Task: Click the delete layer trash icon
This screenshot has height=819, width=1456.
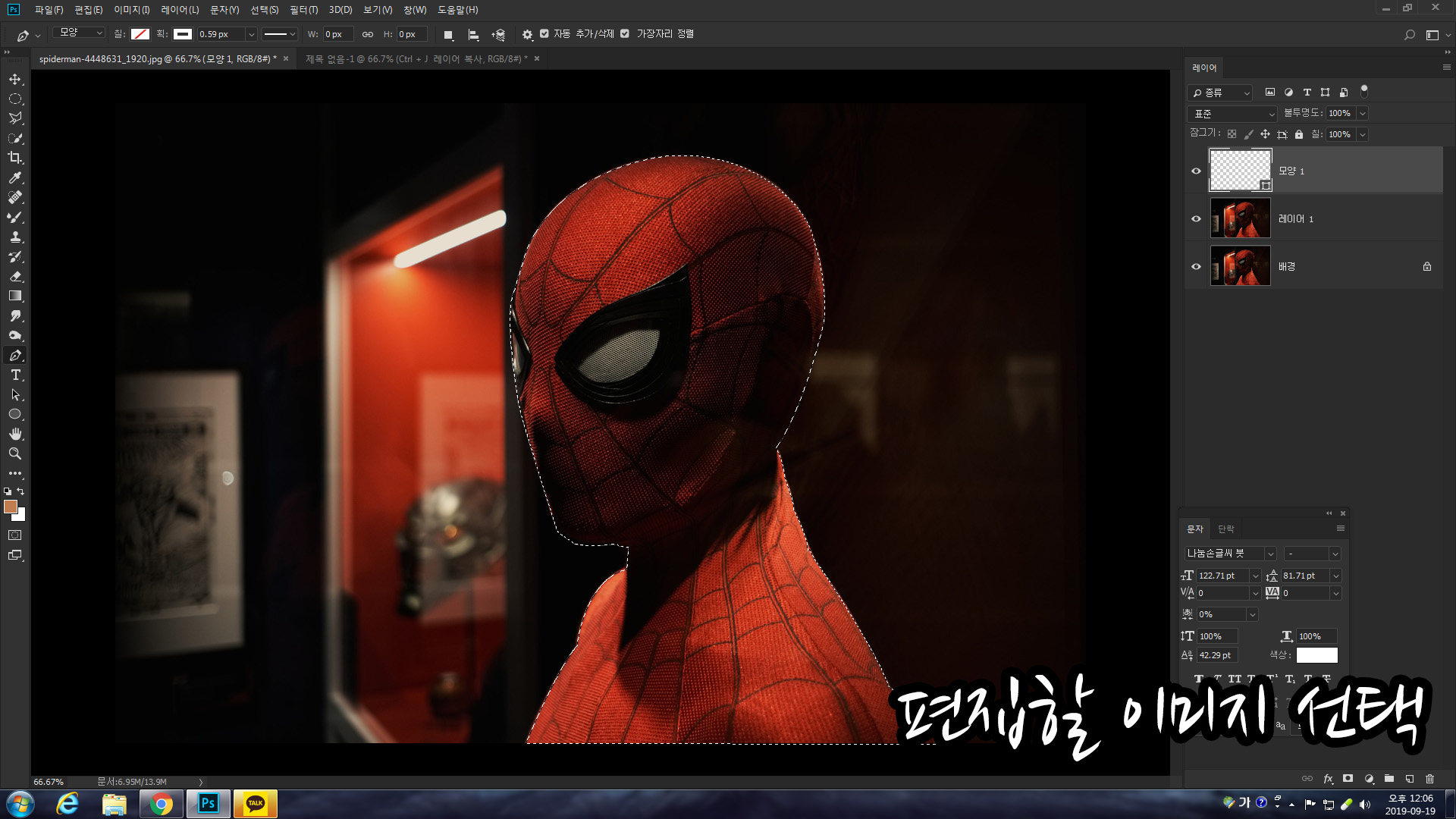Action: point(1429,779)
